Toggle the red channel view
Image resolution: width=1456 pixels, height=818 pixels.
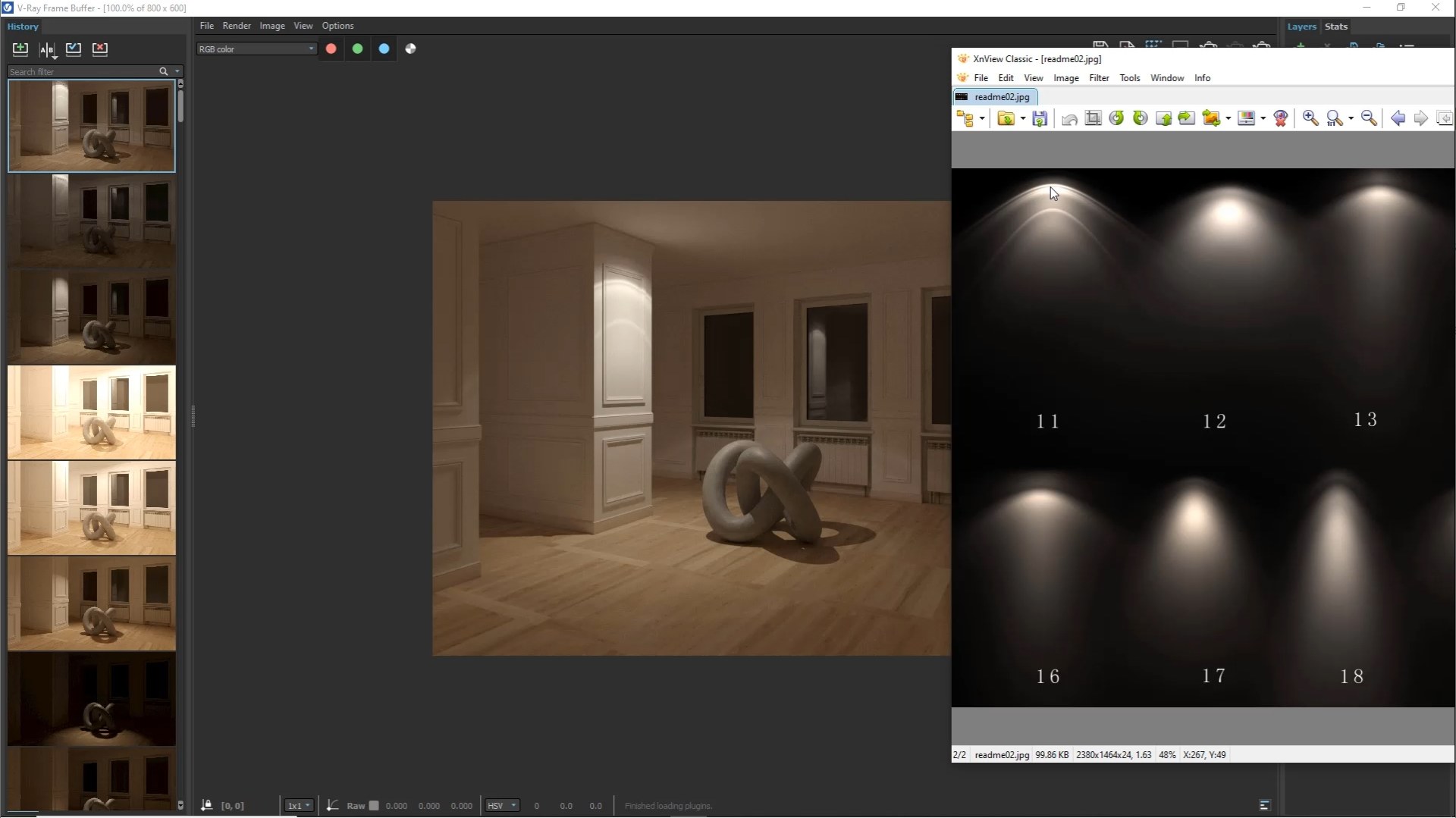click(x=331, y=49)
